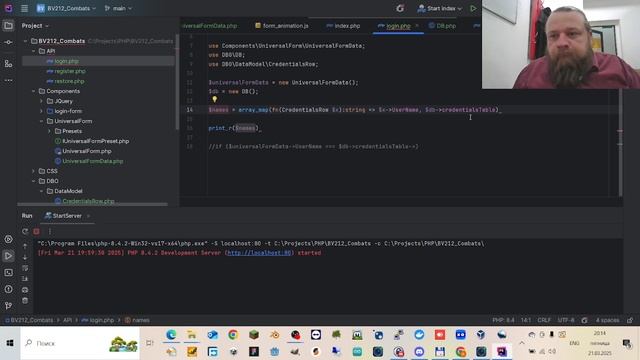Image resolution: width=640 pixels, height=360 pixels.
Task: Click the login.php breadcrumb in status bar
Action: 98,320
